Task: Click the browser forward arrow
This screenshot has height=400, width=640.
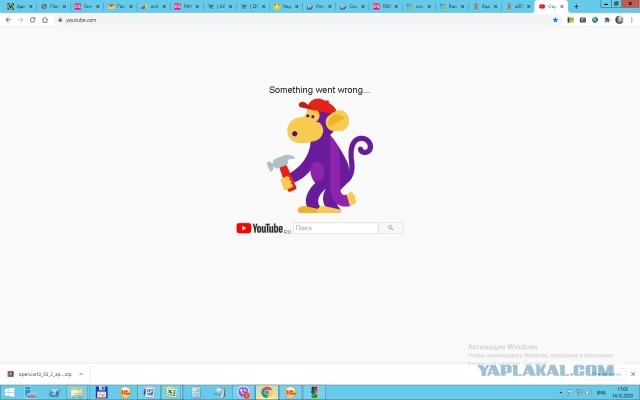Action: pyautogui.click(x=20, y=20)
